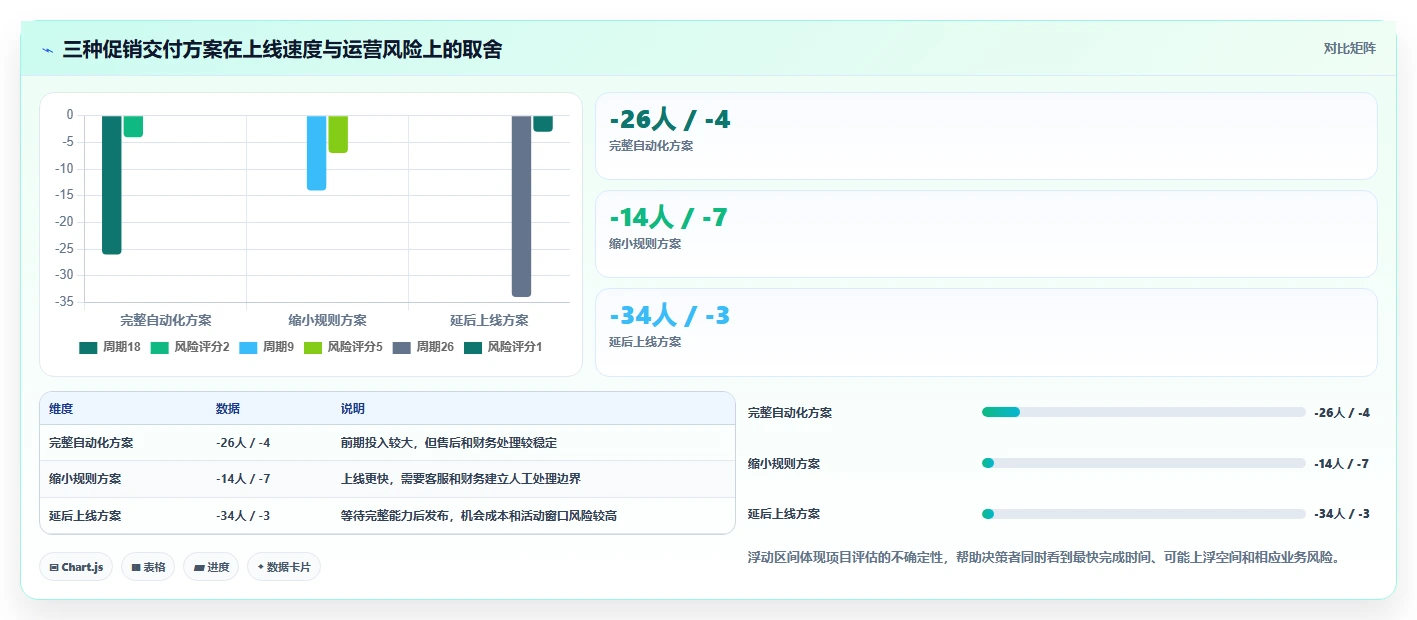Click the Chart.js tag label
The height and width of the screenshot is (620, 1417).
[82, 567]
